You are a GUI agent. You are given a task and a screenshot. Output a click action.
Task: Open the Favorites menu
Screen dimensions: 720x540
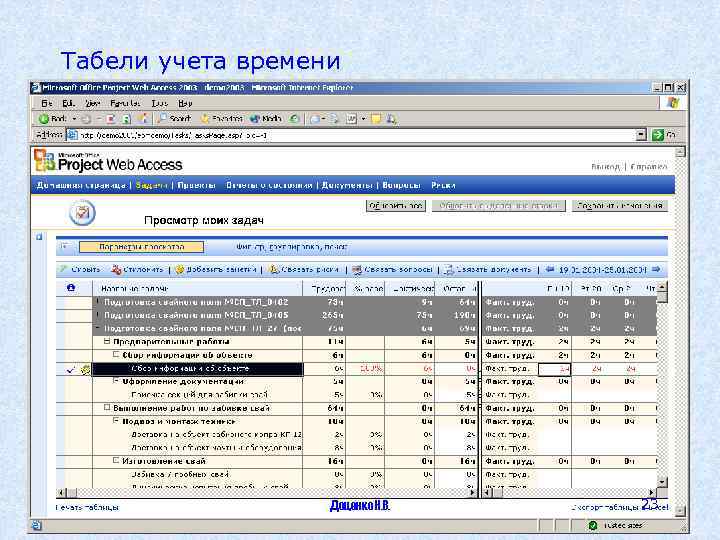[125, 103]
